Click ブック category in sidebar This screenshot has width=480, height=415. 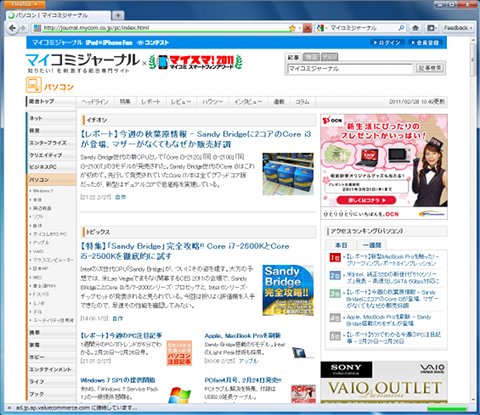[51, 394]
